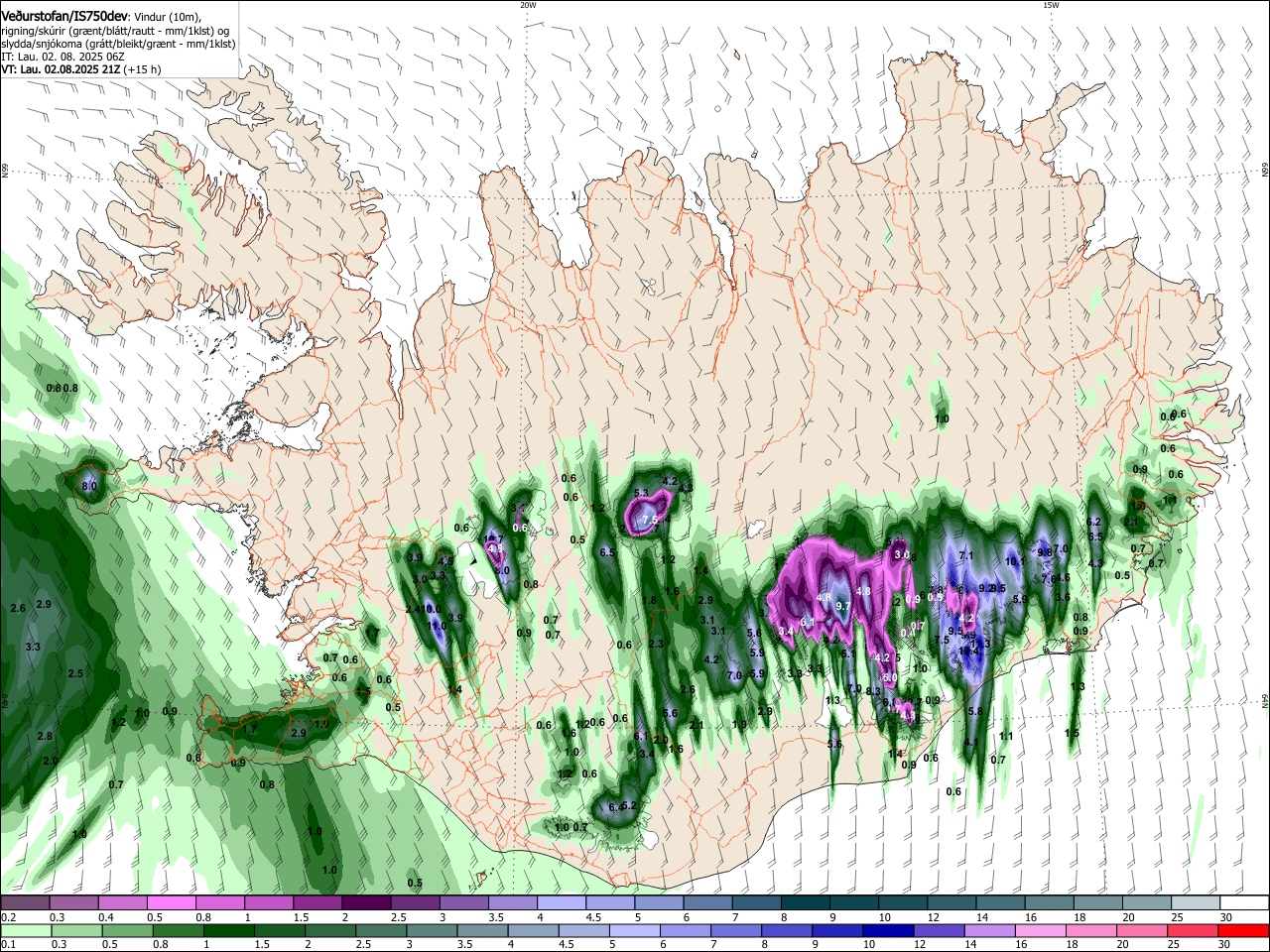
Task: Click the 1.5 label on upper legend row
Action: point(301,917)
